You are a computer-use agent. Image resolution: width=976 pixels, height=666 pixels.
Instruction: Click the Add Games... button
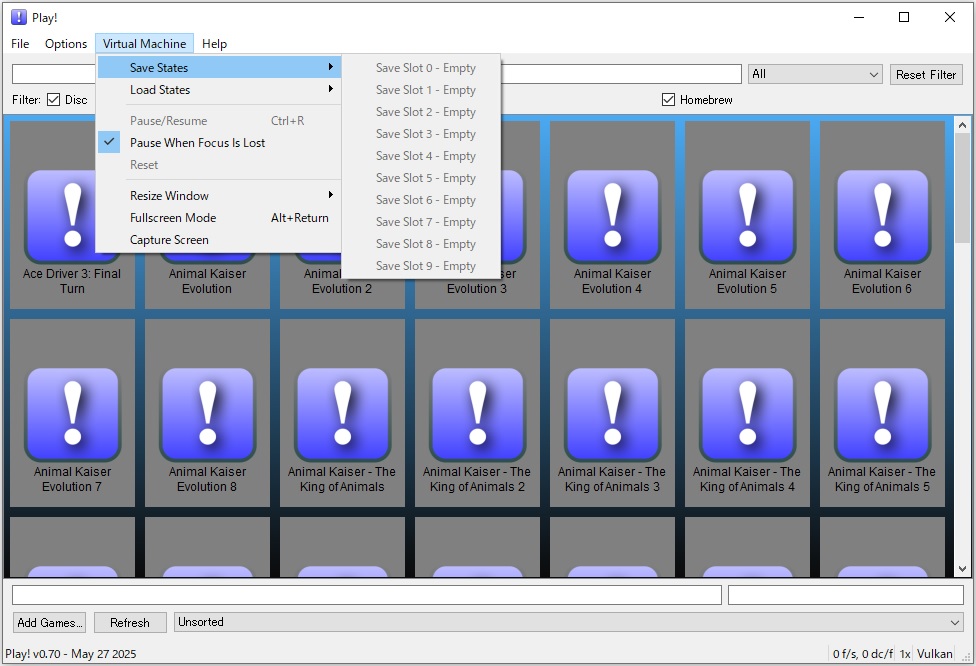click(50, 622)
